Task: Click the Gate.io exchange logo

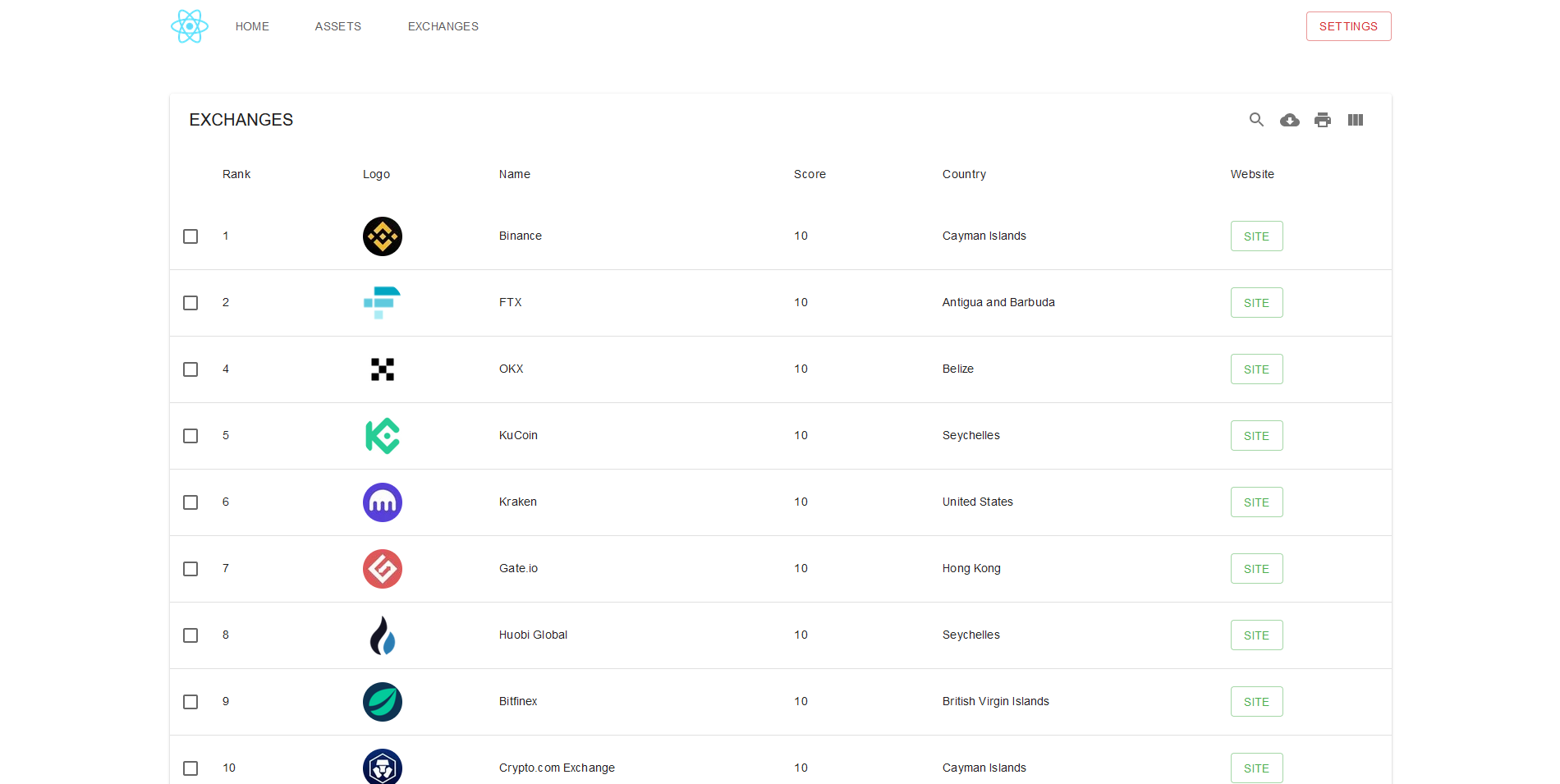Action: [382, 568]
